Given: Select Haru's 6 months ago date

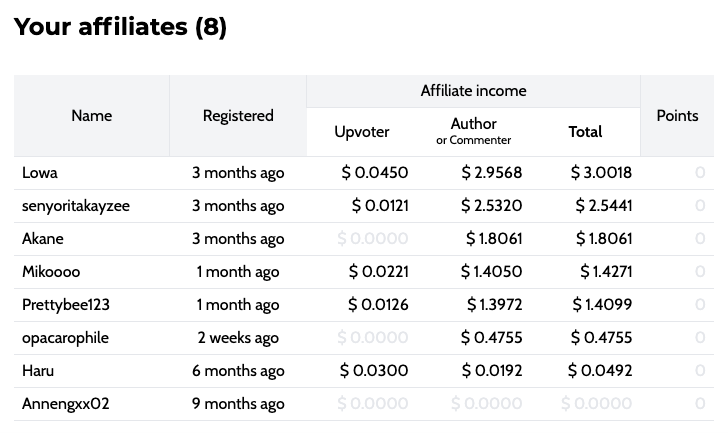Looking at the screenshot, I should (238, 370).
